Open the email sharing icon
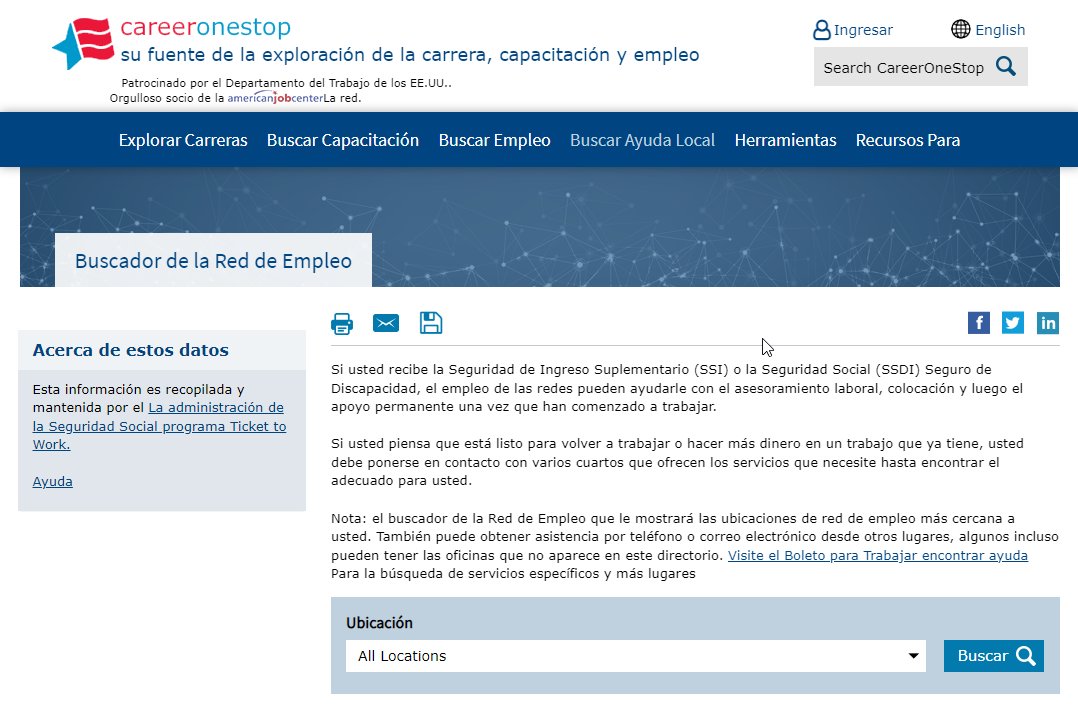Screen dimensions: 1078x708 tap(386, 322)
